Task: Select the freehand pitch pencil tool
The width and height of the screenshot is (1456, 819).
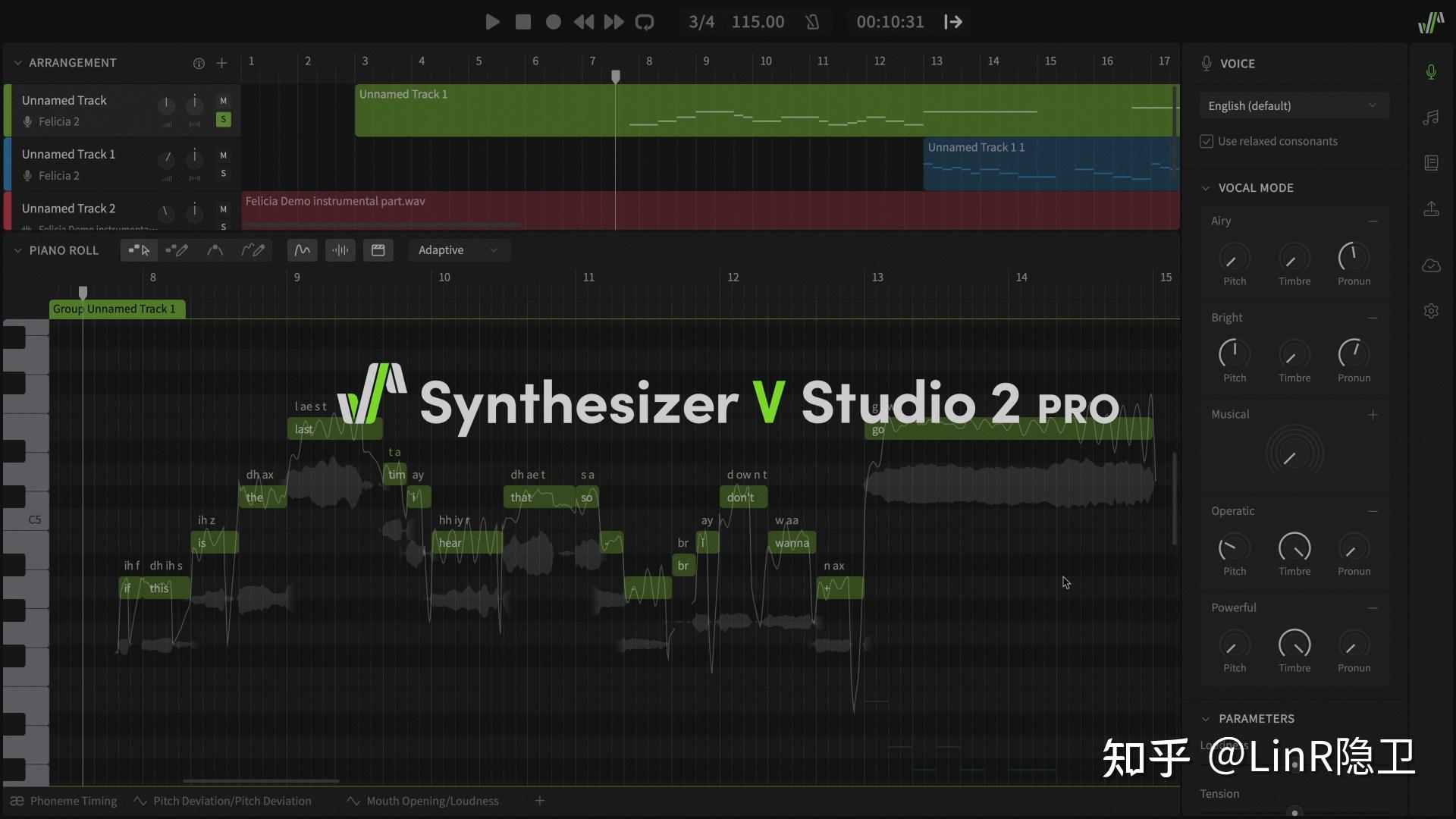Action: (254, 250)
